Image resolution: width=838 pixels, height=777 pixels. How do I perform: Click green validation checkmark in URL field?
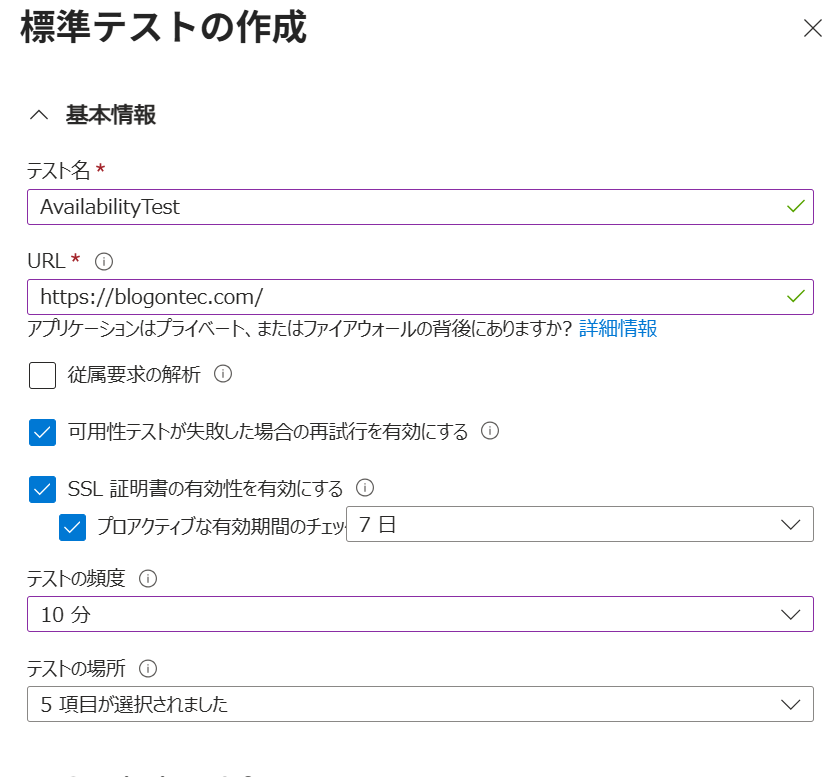click(x=796, y=296)
